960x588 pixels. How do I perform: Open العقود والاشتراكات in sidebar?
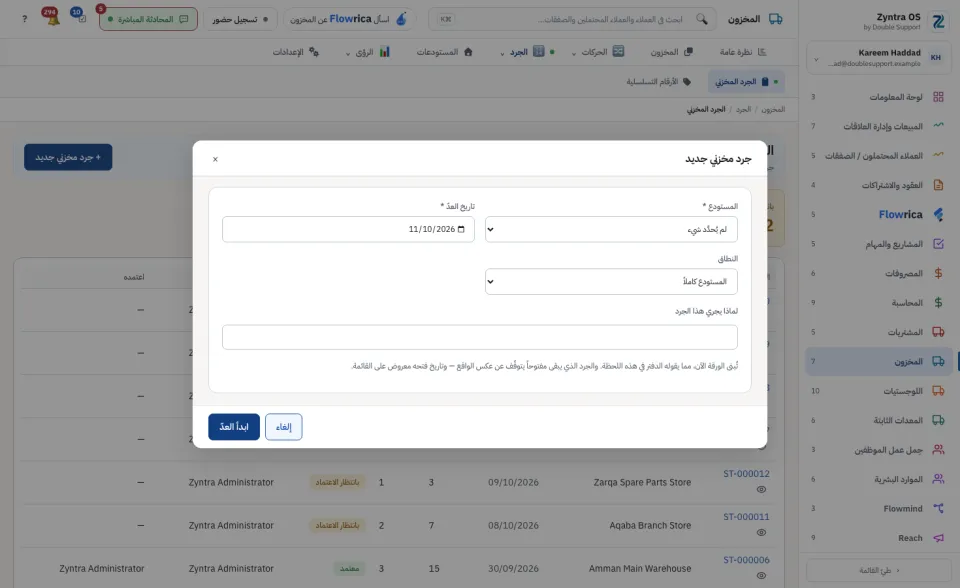[879, 185]
